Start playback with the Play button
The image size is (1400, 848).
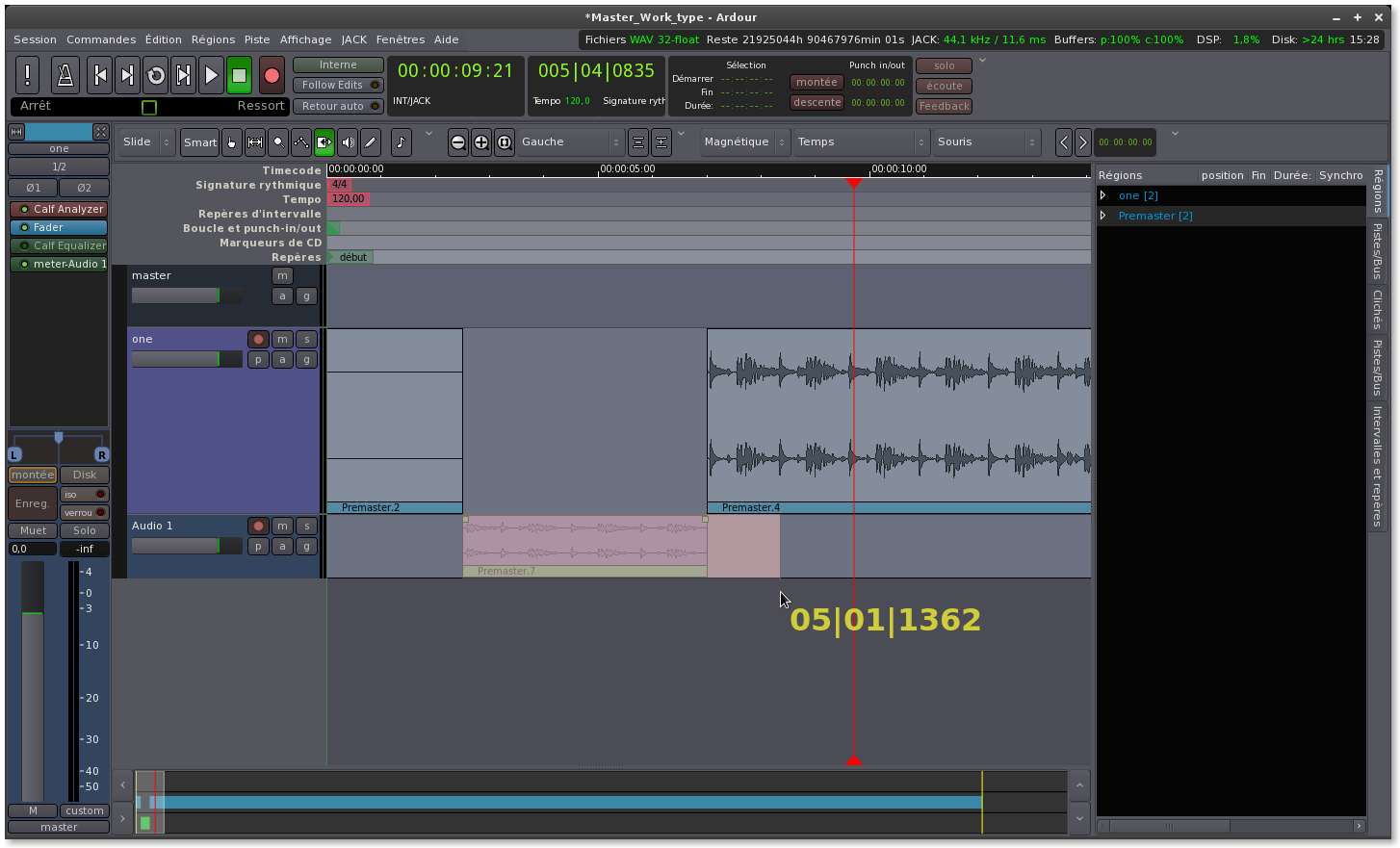click(x=211, y=75)
